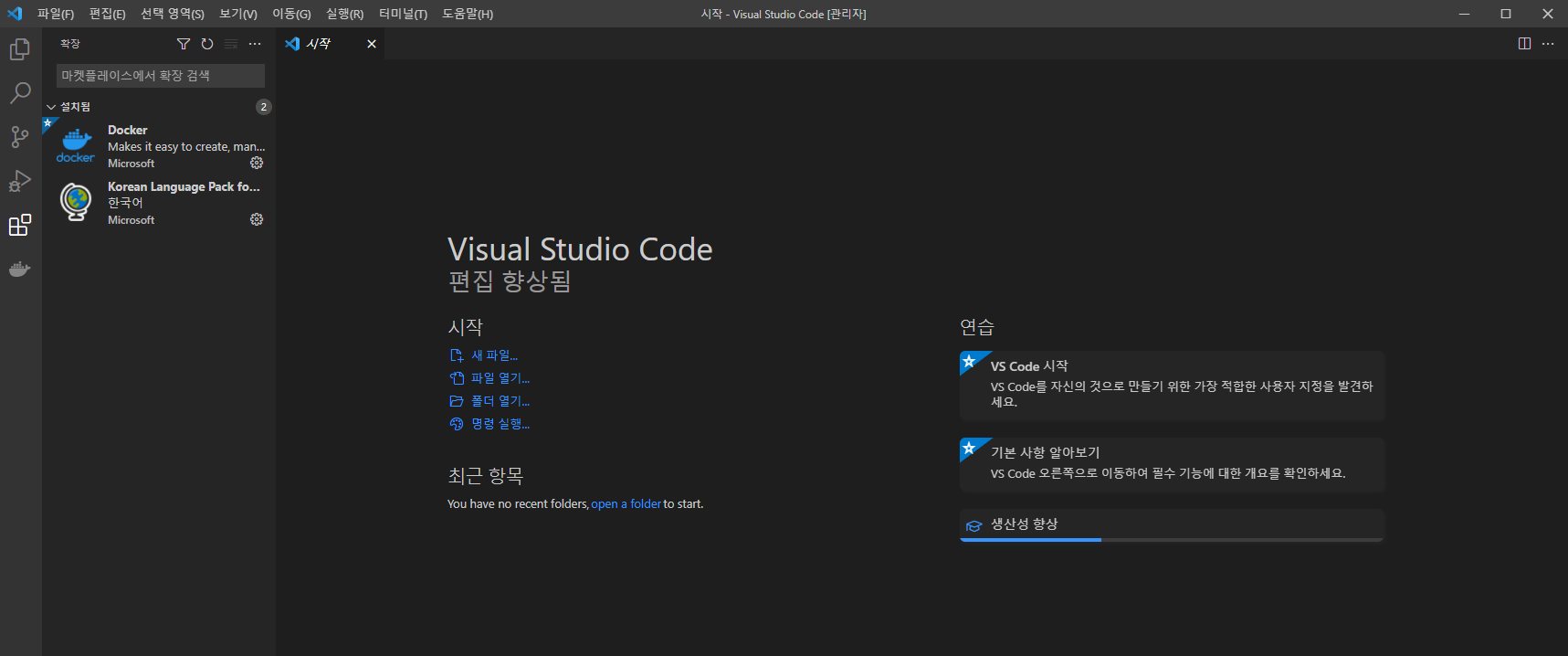The width and height of the screenshot is (1568, 656).
Task: Click the new file icon beside 새 파일
Action: click(x=457, y=355)
